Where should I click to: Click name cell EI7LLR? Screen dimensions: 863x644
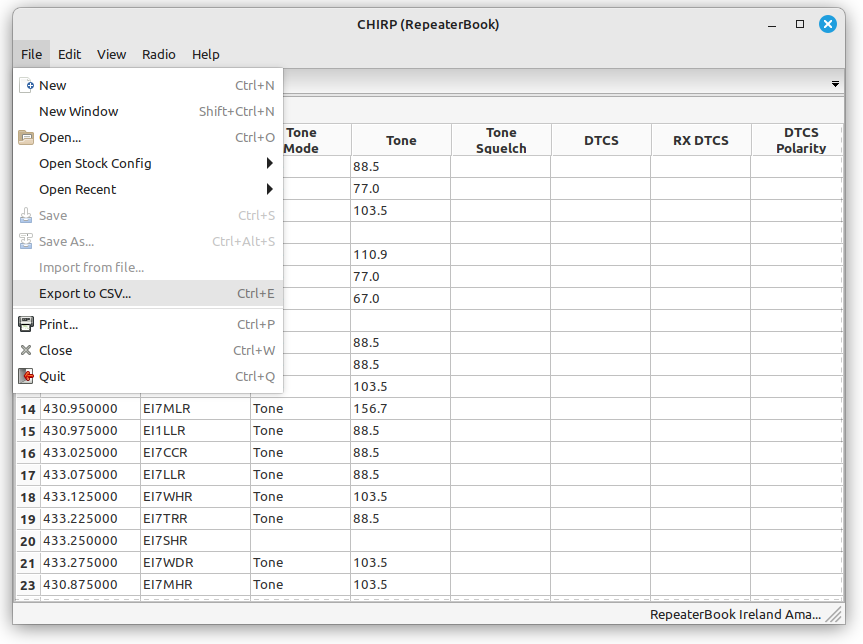click(x=195, y=475)
